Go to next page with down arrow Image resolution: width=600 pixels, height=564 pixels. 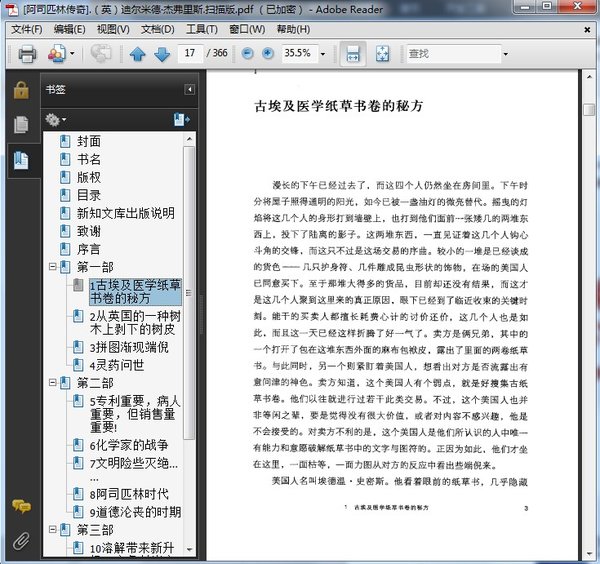tap(161, 53)
